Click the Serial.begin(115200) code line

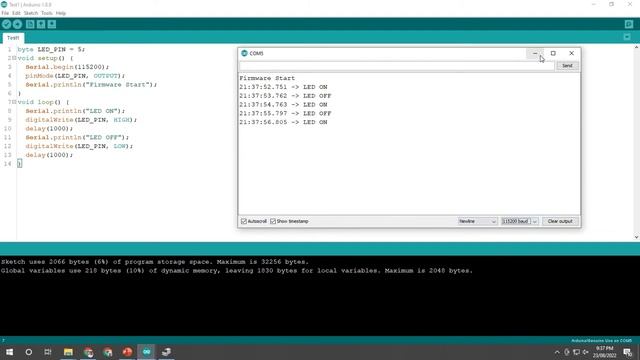tap(67, 67)
